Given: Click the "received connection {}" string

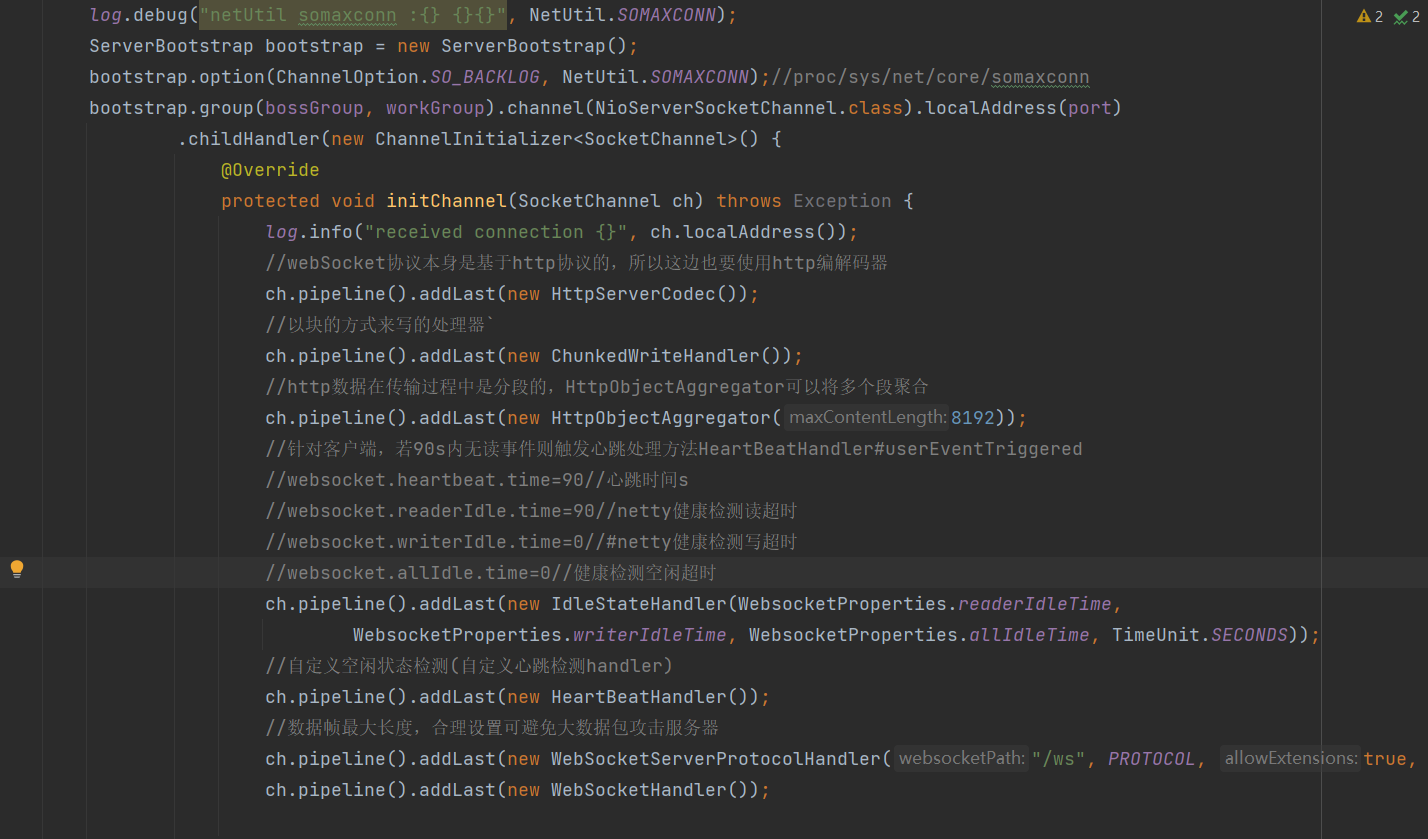Looking at the screenshot, I should (496, 232).
